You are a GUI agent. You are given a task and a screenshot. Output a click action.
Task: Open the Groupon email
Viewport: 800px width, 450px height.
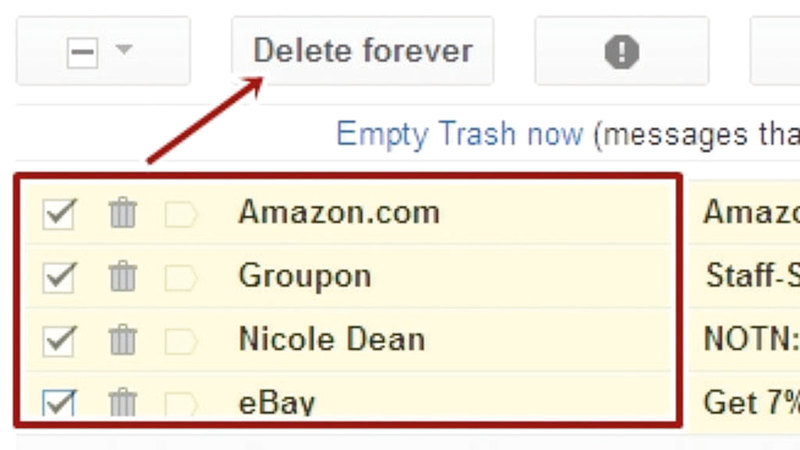tap(305, 276)
